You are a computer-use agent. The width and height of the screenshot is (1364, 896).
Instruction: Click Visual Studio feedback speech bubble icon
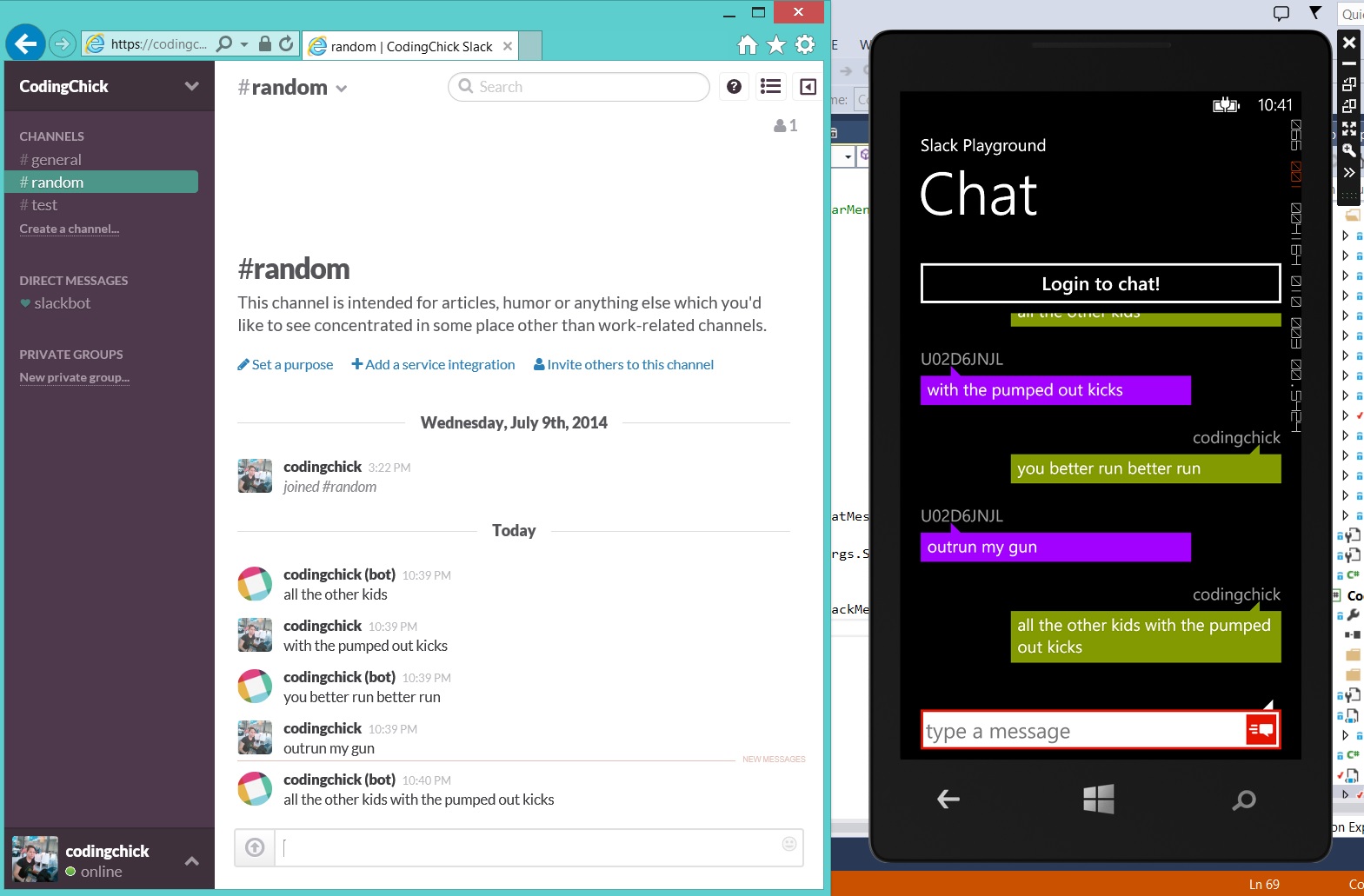pos(1281,13)
